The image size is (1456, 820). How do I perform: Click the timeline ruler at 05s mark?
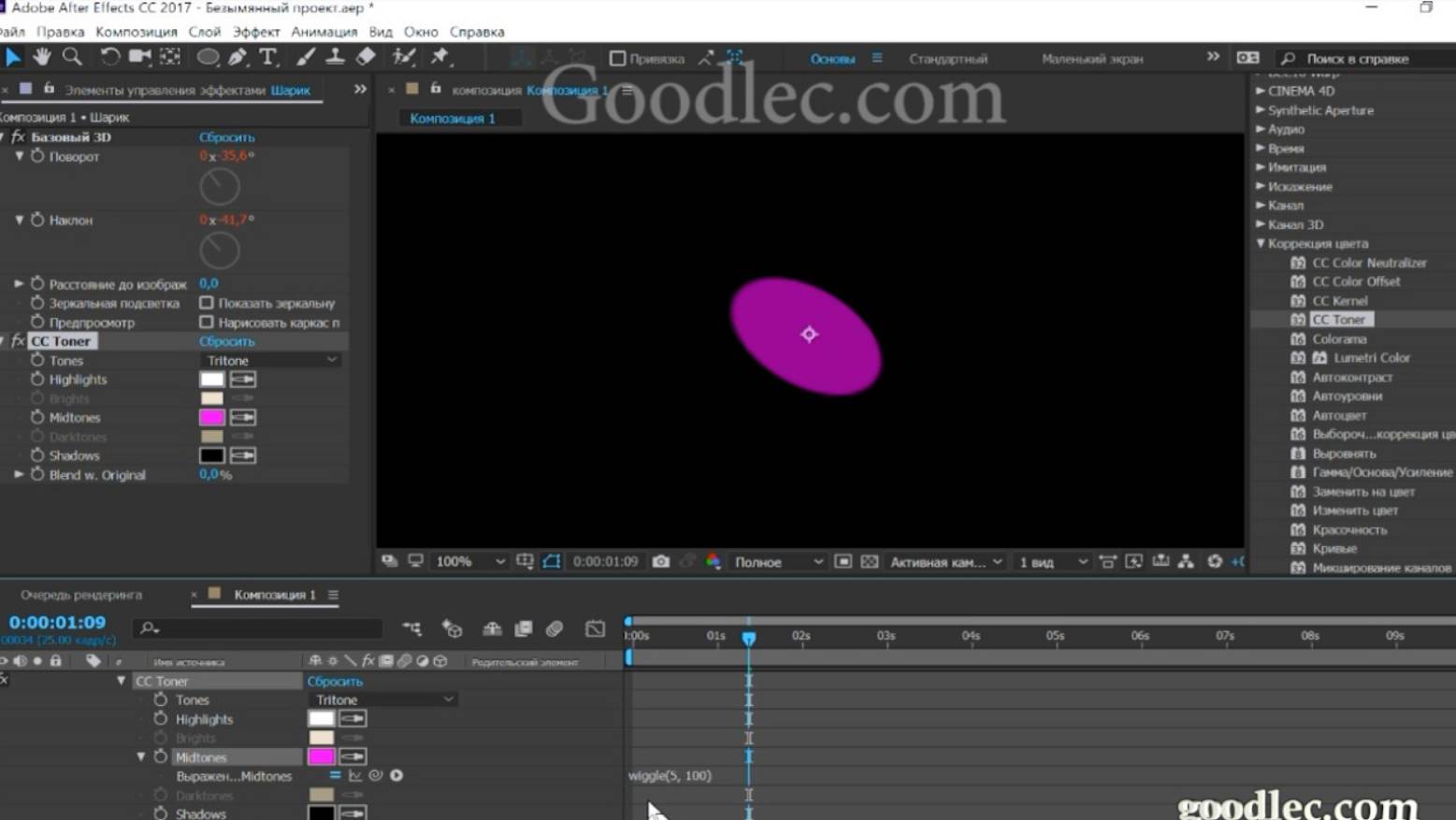pyautogui.click(x=1055, y=636)
